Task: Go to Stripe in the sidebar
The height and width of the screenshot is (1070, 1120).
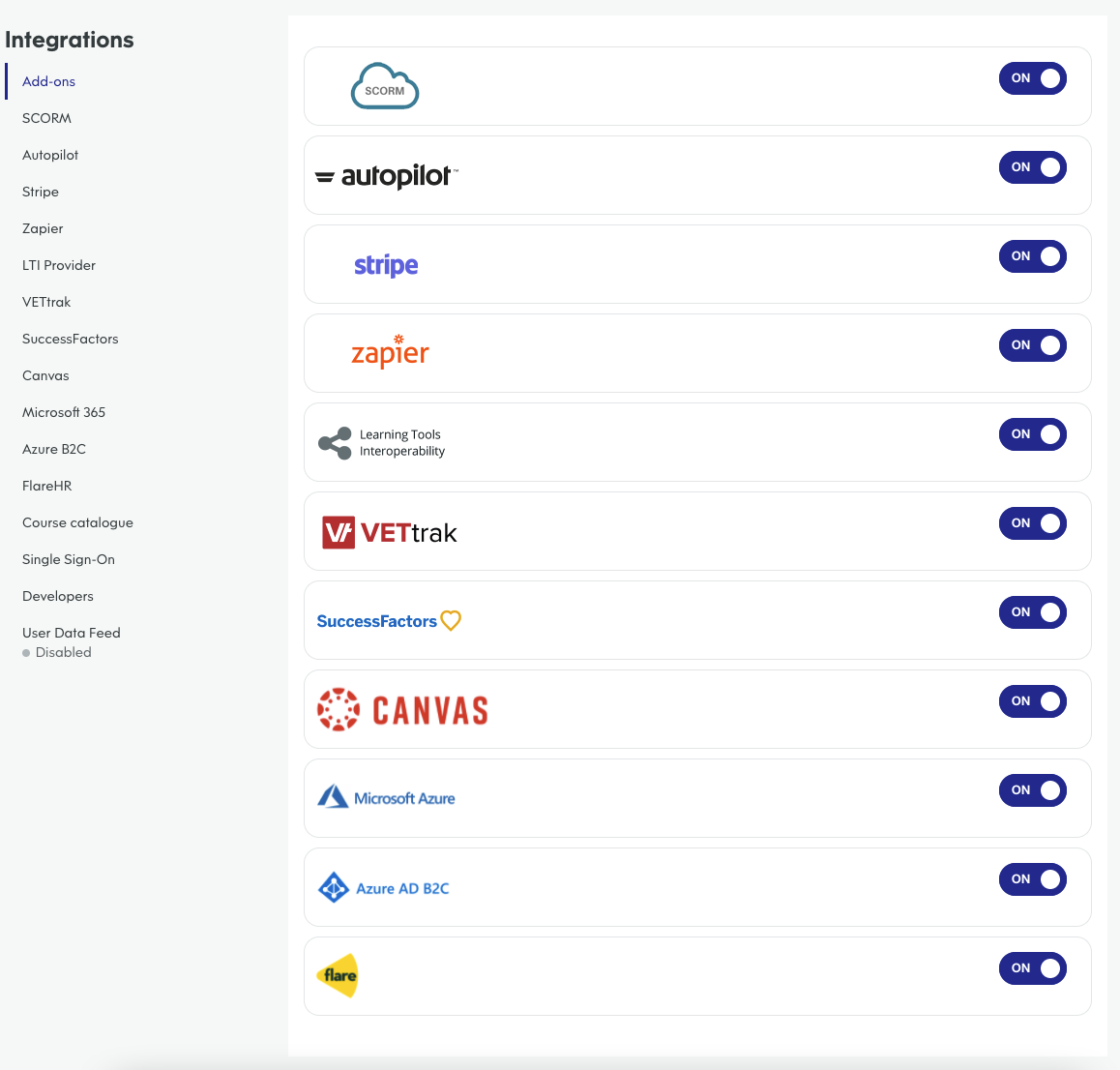Action: [x=40, y=192]
